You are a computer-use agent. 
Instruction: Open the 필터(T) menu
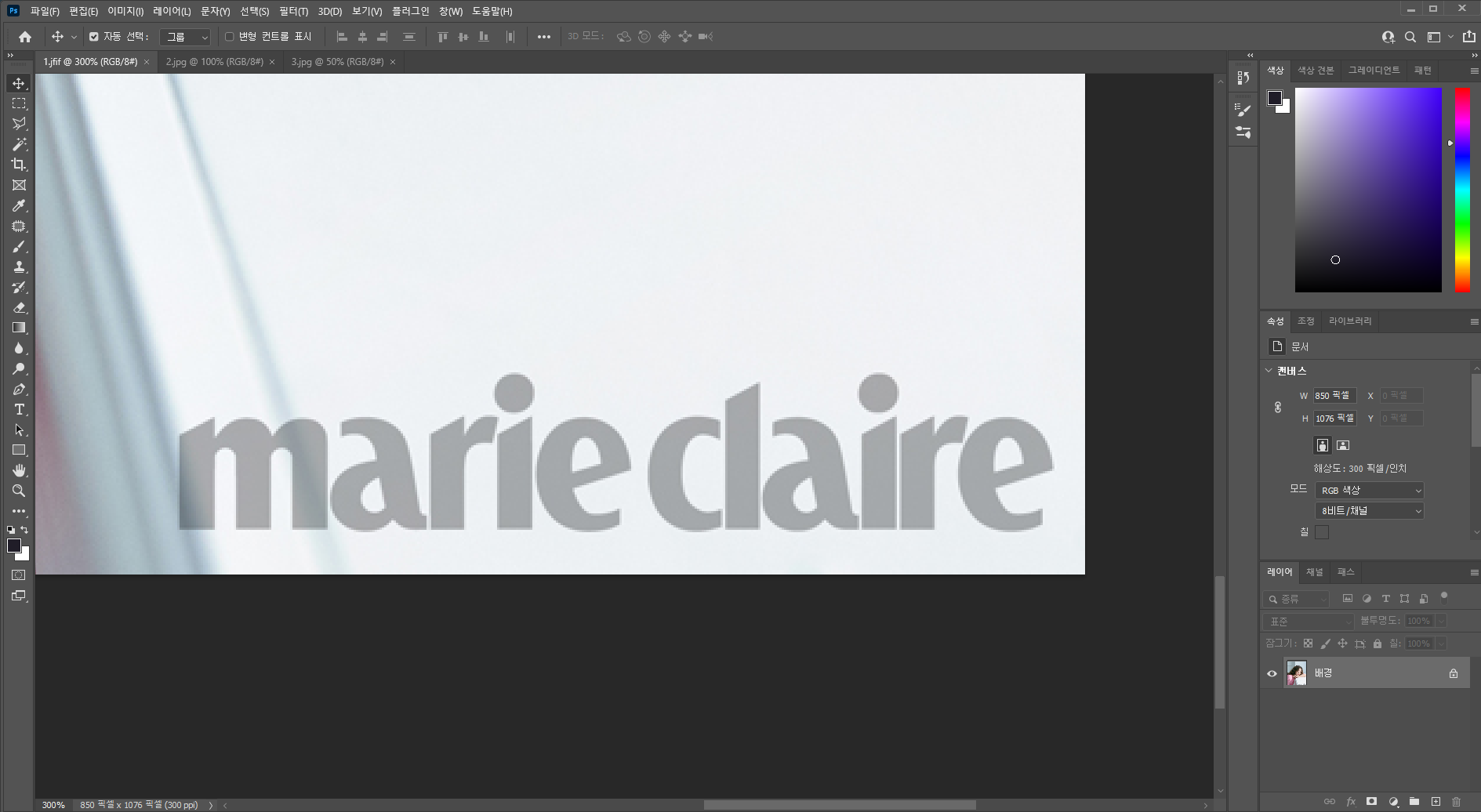click(294, 11)
